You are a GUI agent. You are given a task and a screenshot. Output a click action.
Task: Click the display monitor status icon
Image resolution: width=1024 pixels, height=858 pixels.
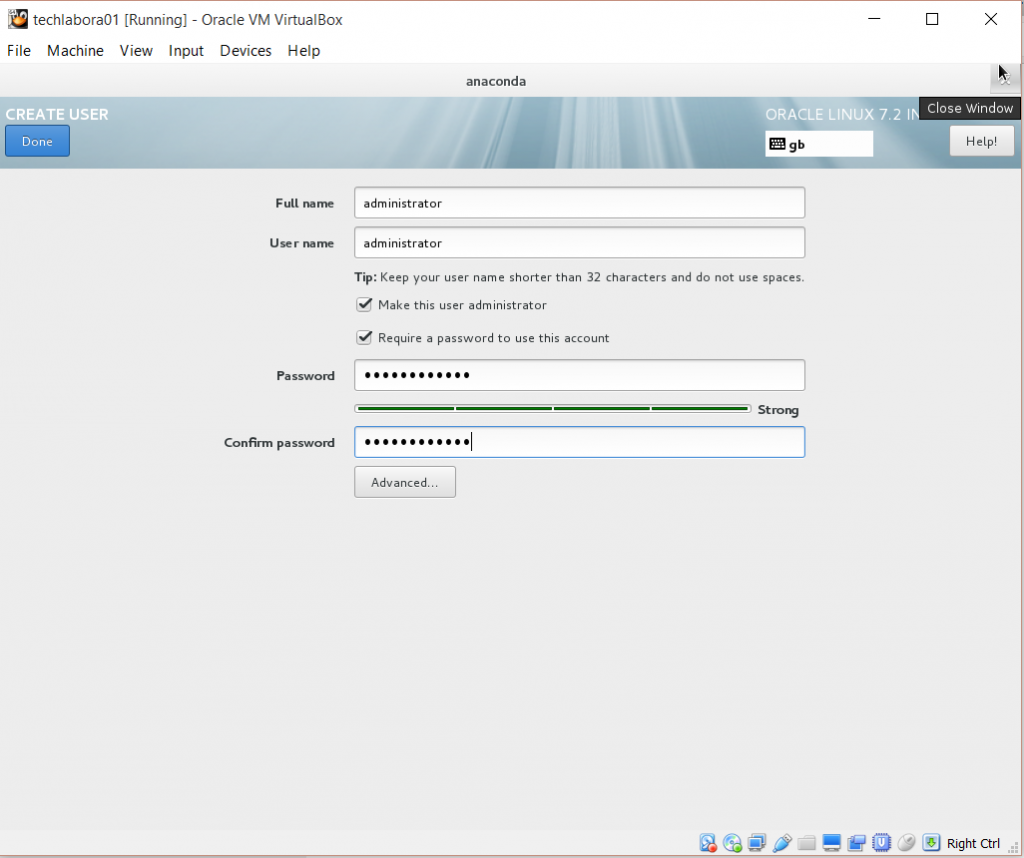point(832,843)
